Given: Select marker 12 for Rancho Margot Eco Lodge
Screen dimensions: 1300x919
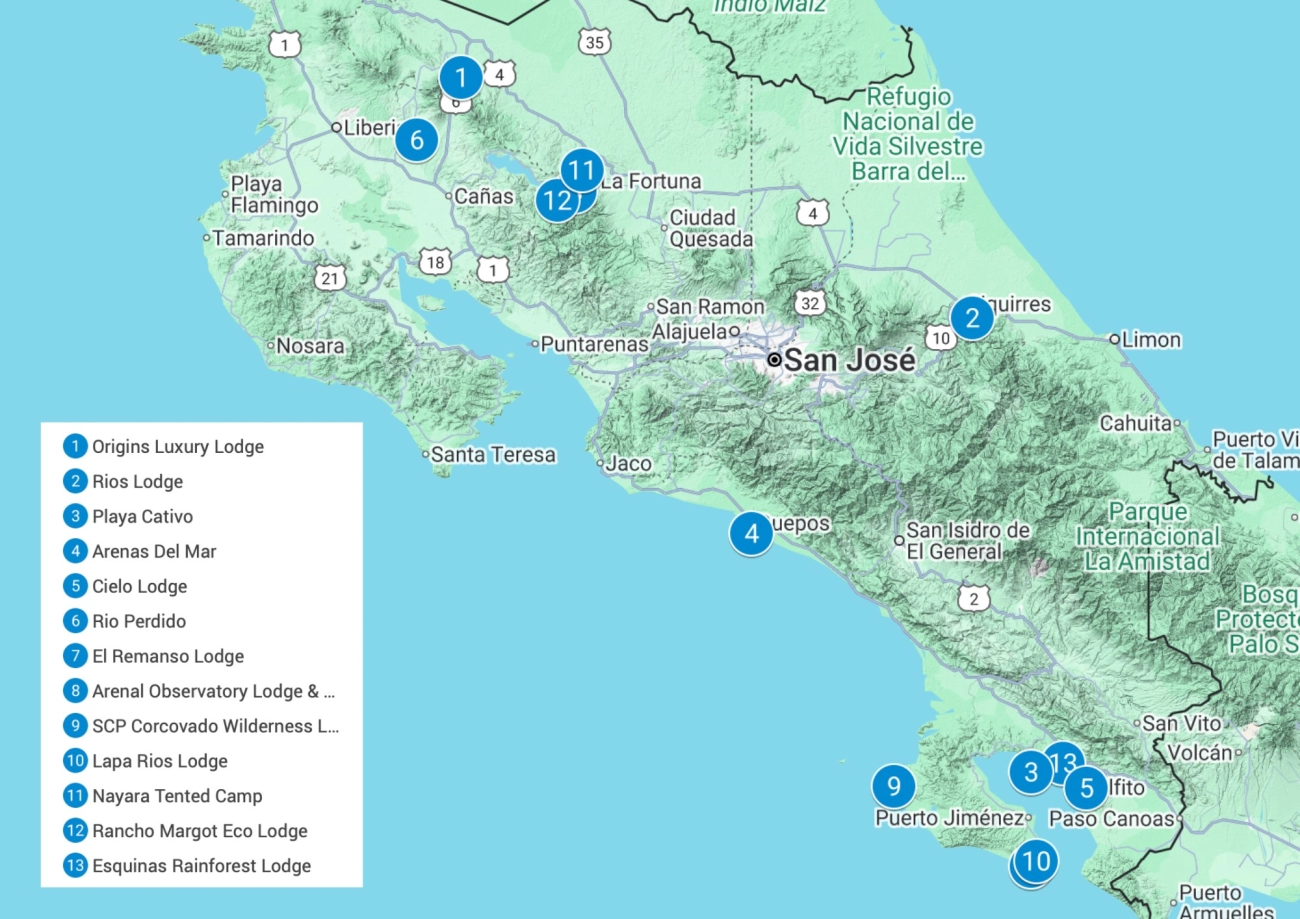Looking at the screenshot, I should [x=557, y=199].
